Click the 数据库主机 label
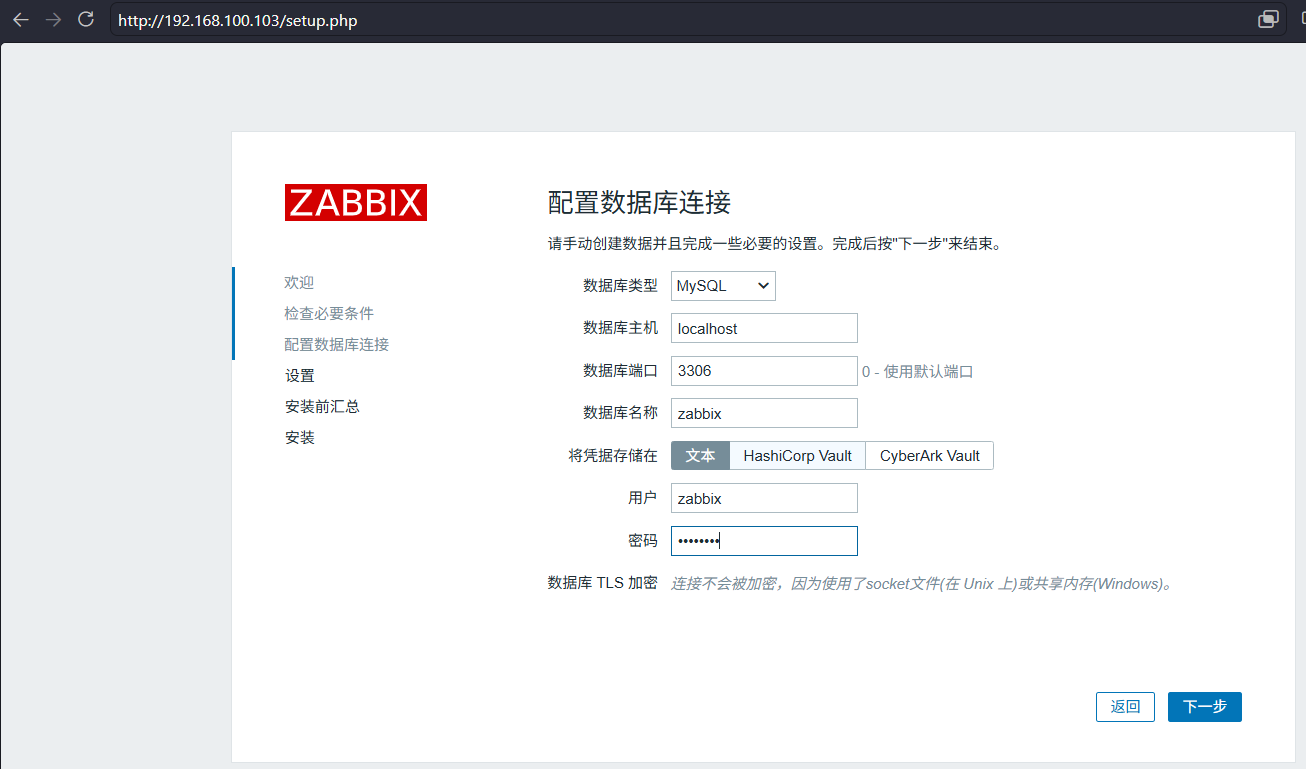1306x769 pixels. pos(620,328)
